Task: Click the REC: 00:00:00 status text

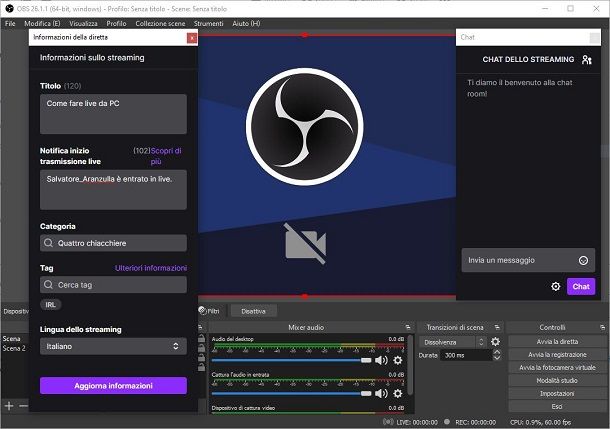Action: click(x=475, y=422)
